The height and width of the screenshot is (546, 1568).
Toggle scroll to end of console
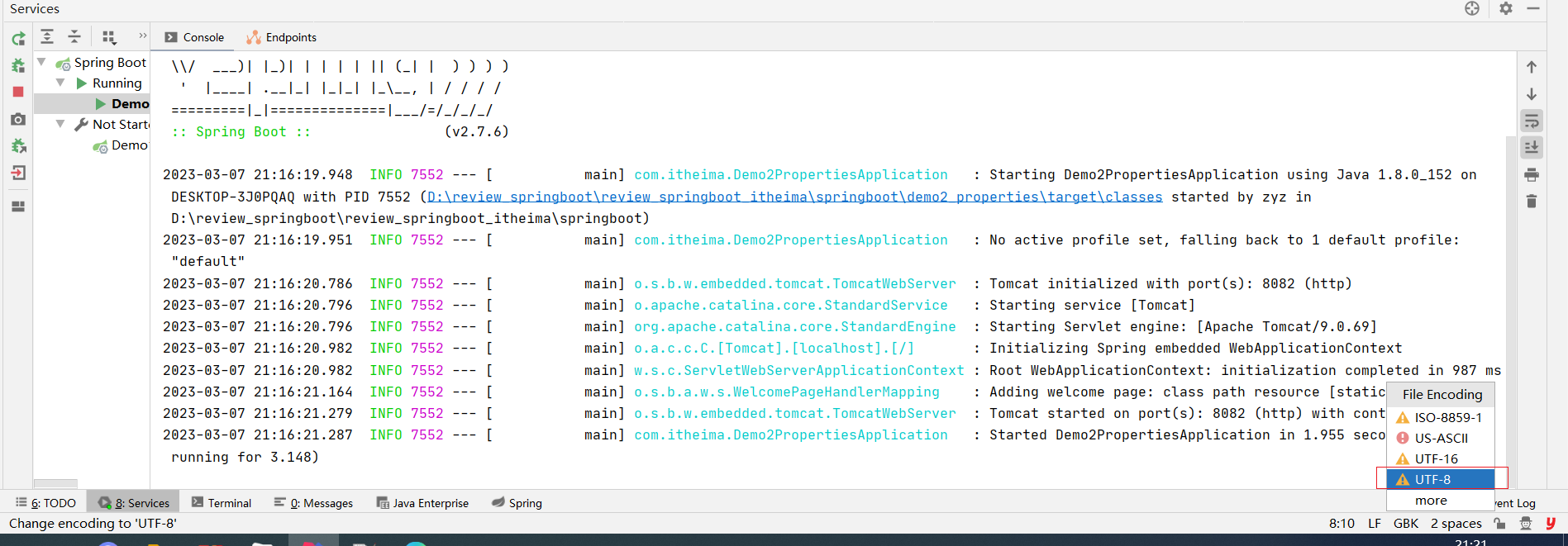1532,148
